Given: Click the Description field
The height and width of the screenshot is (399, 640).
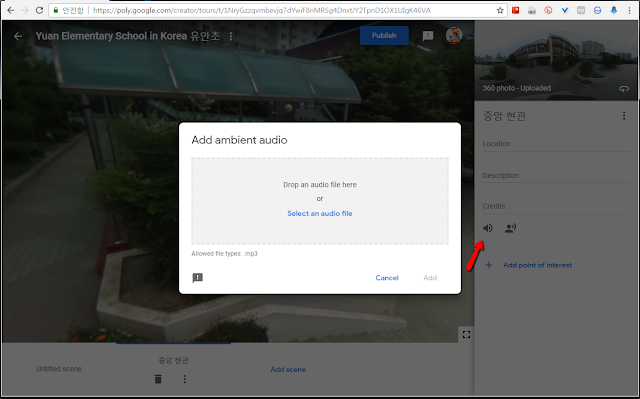Looking at the screenshot, I should coord(556,176).
